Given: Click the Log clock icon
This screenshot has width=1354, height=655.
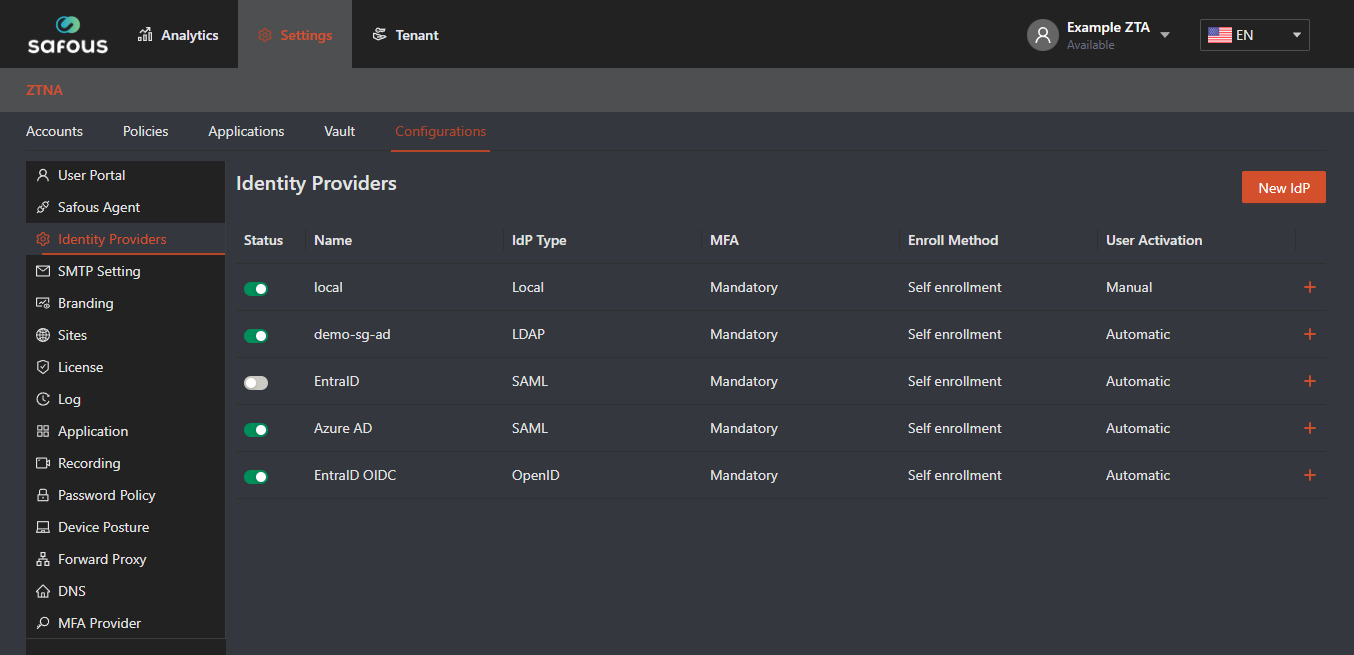Looking at the screenshot, I should [x=43, y=399].
